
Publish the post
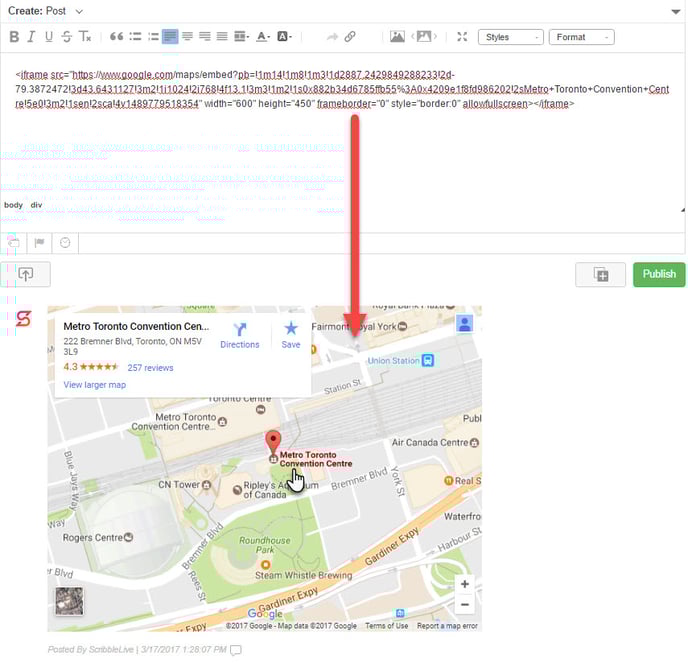[659, 275]
